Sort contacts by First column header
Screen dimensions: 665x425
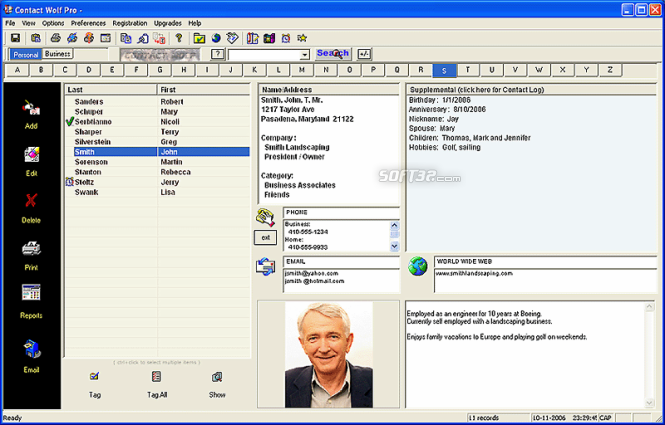coord(204,89)
